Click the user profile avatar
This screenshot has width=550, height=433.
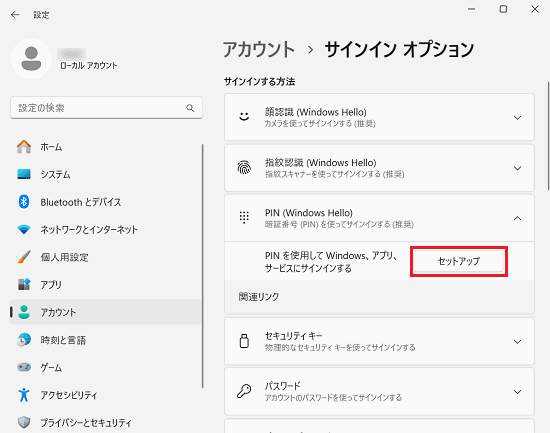[x=31, y=59]
